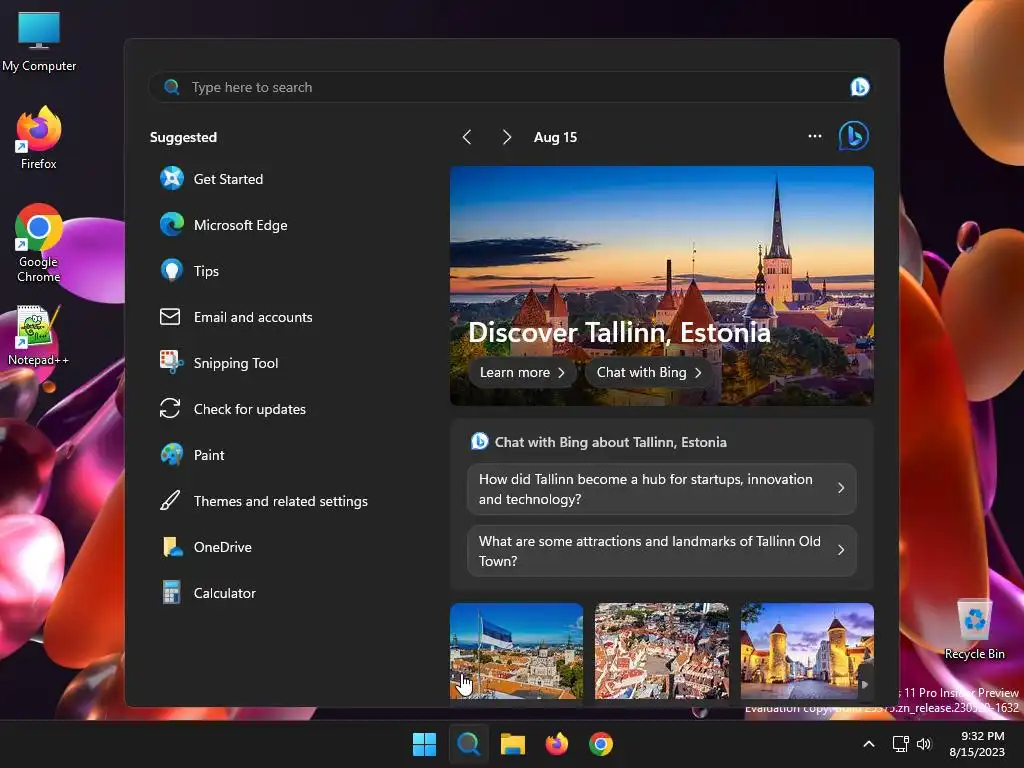The height and width of the screenshot is (768, 1024).
Task: Click the Snipping Tool text label
Action: (x=236, y=363)
